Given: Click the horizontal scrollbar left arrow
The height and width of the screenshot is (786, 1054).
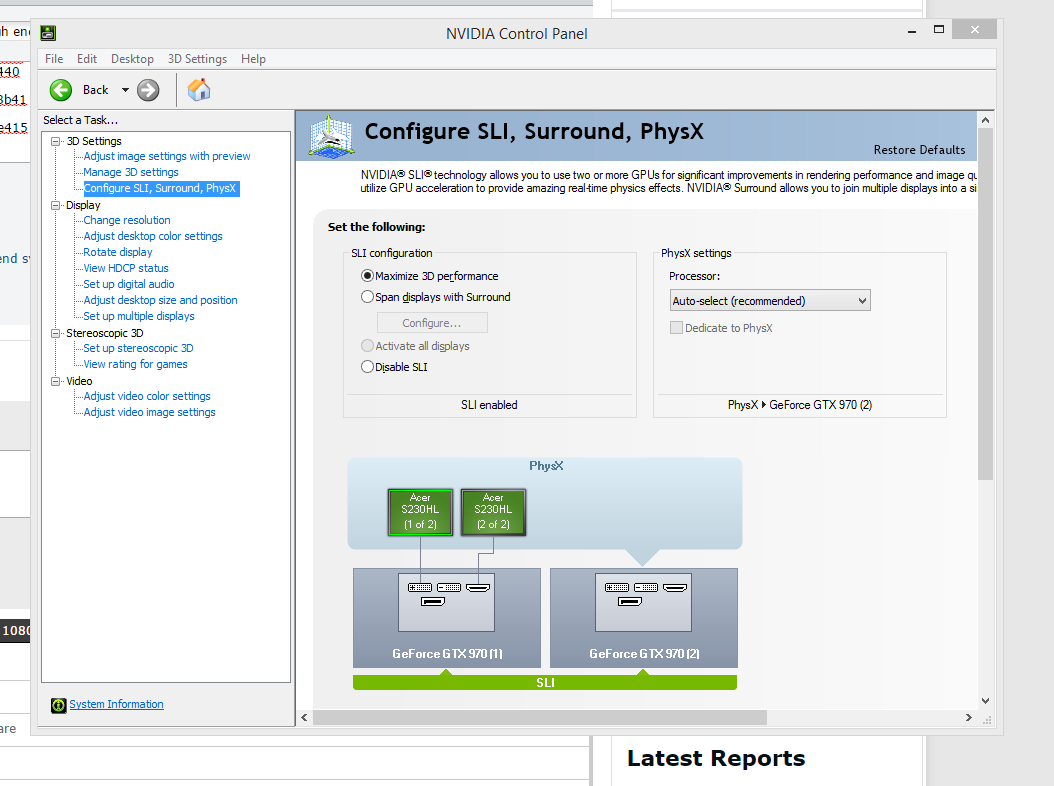Looking at the screenshot, I should click(x=305, y=717).
